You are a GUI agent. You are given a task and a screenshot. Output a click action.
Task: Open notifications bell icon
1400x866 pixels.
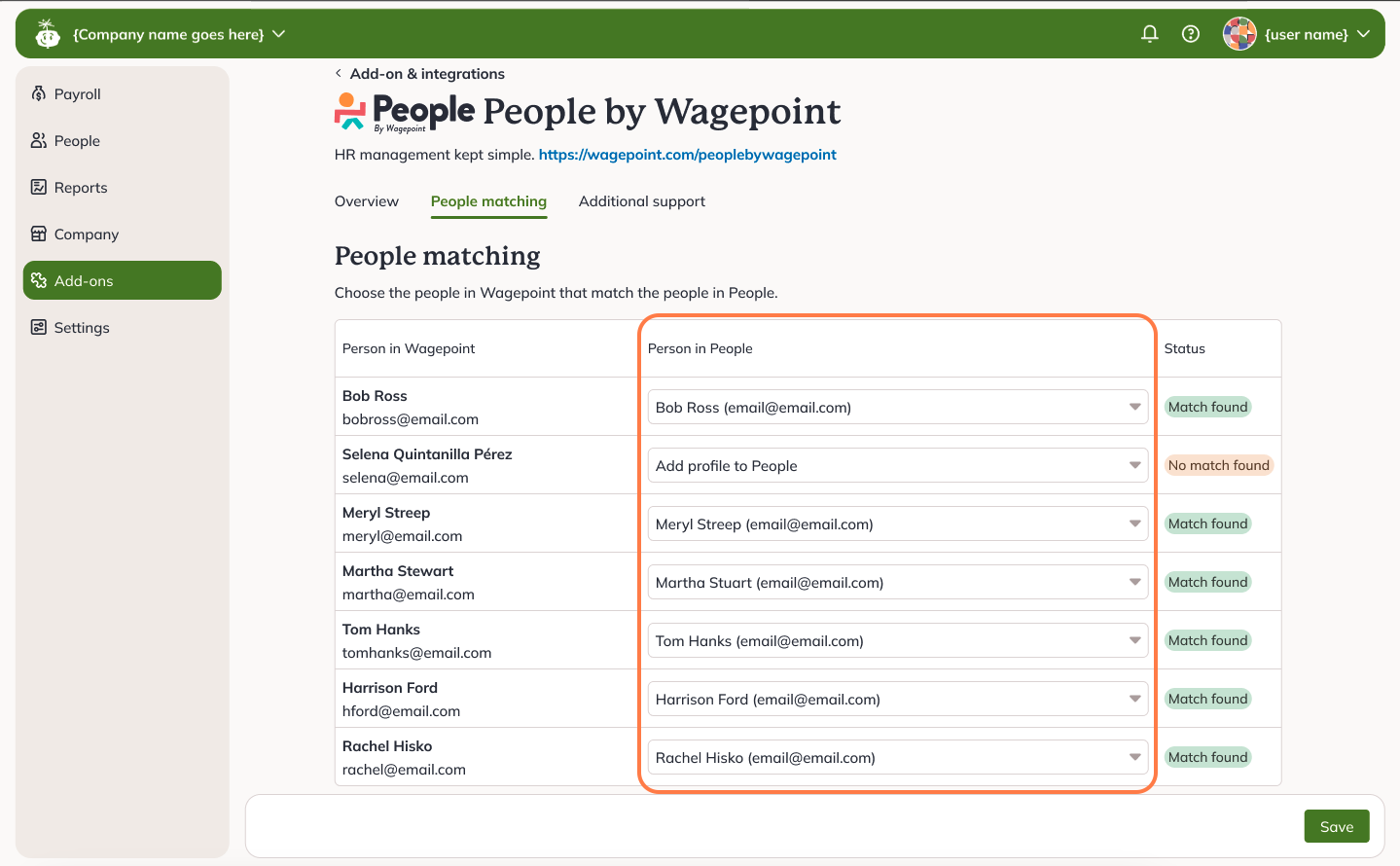tap(1150, 34)
